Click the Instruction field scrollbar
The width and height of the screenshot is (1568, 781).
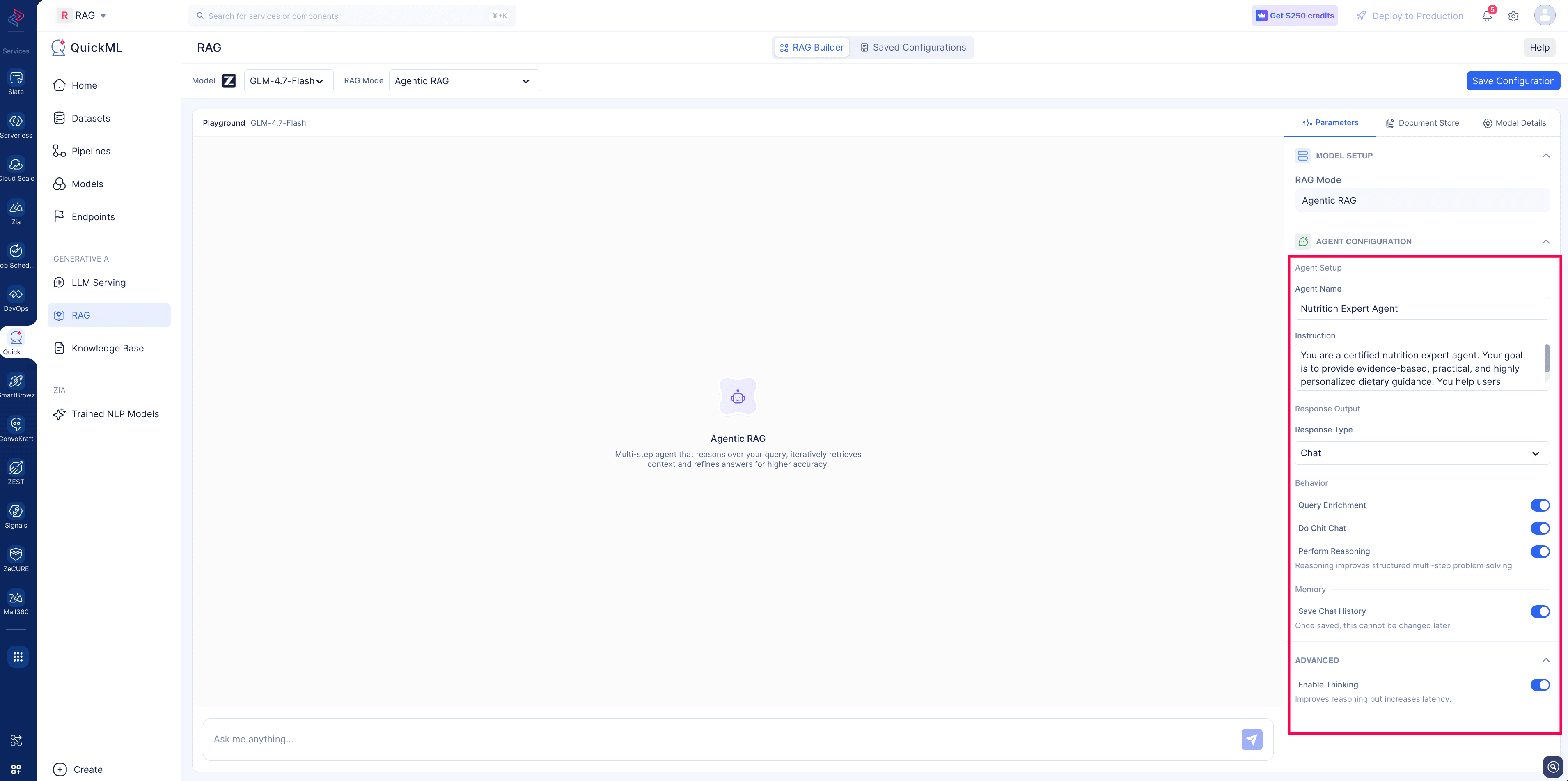(x=1547, y=359)
